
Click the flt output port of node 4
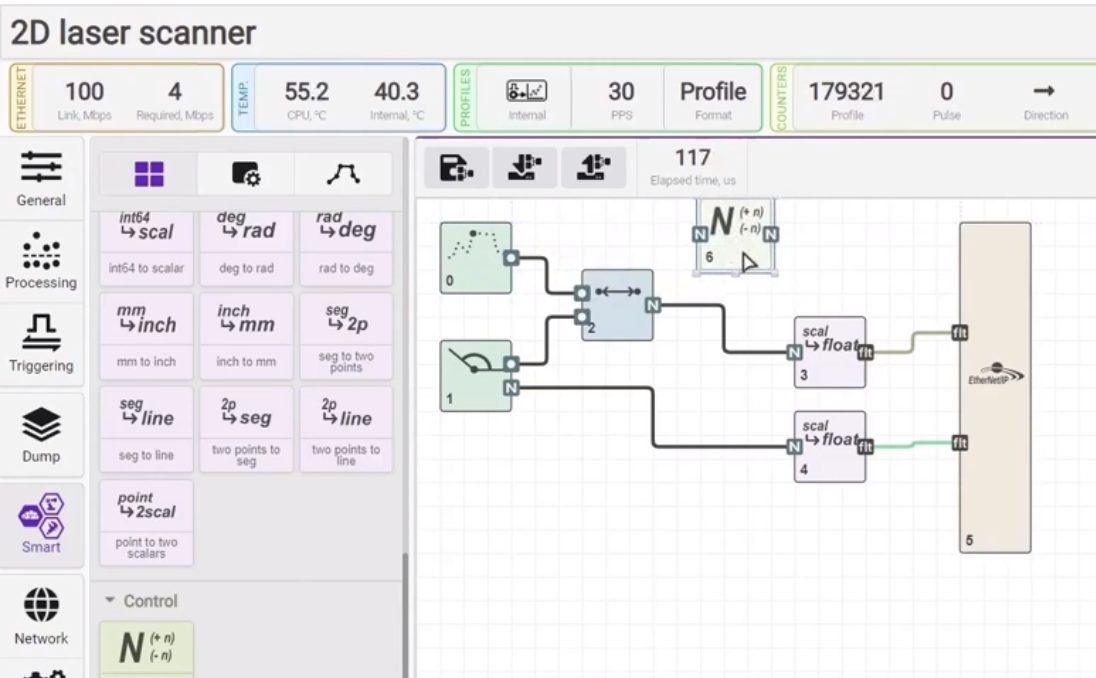[x=865, y=446]
